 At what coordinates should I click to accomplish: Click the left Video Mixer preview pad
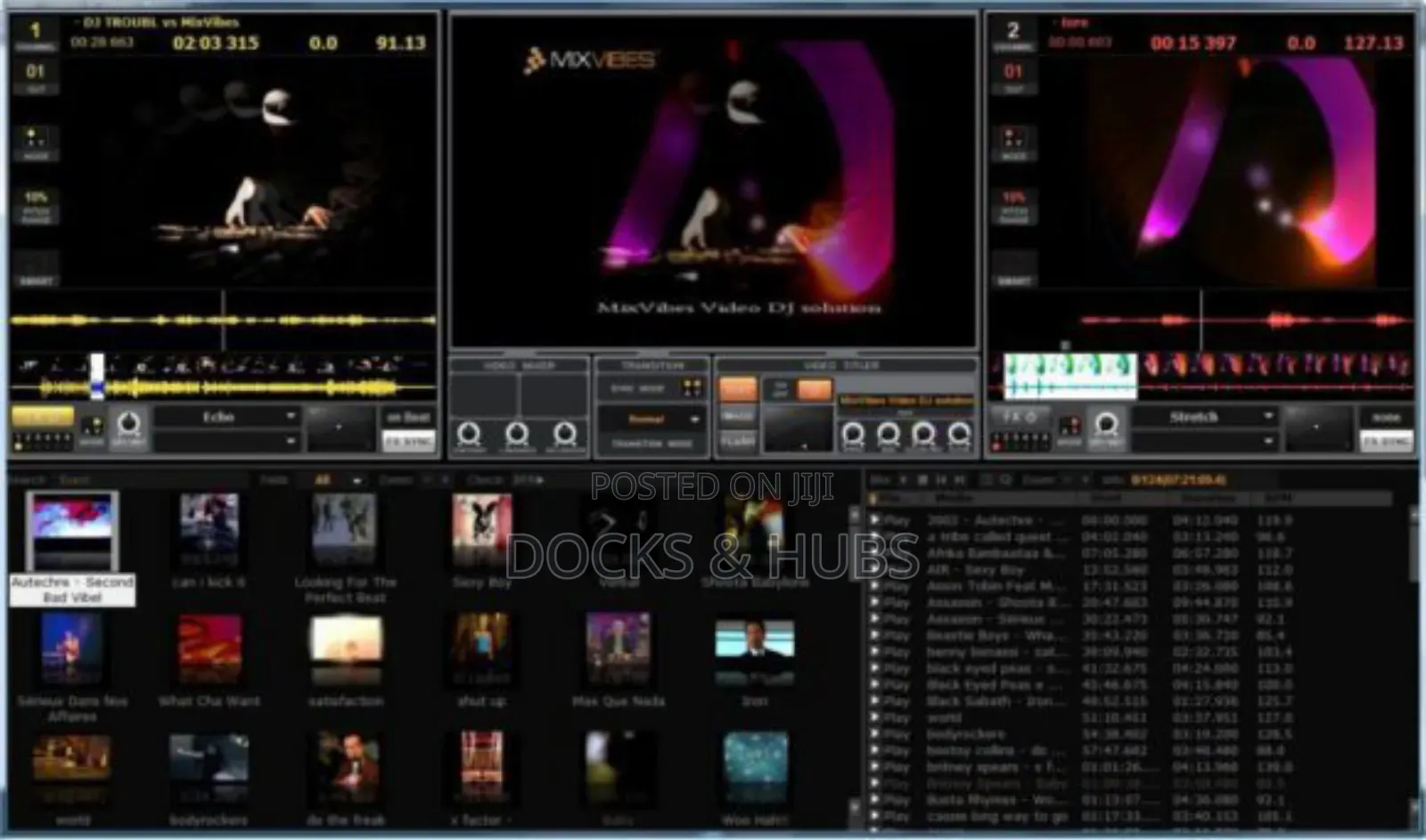484,396
